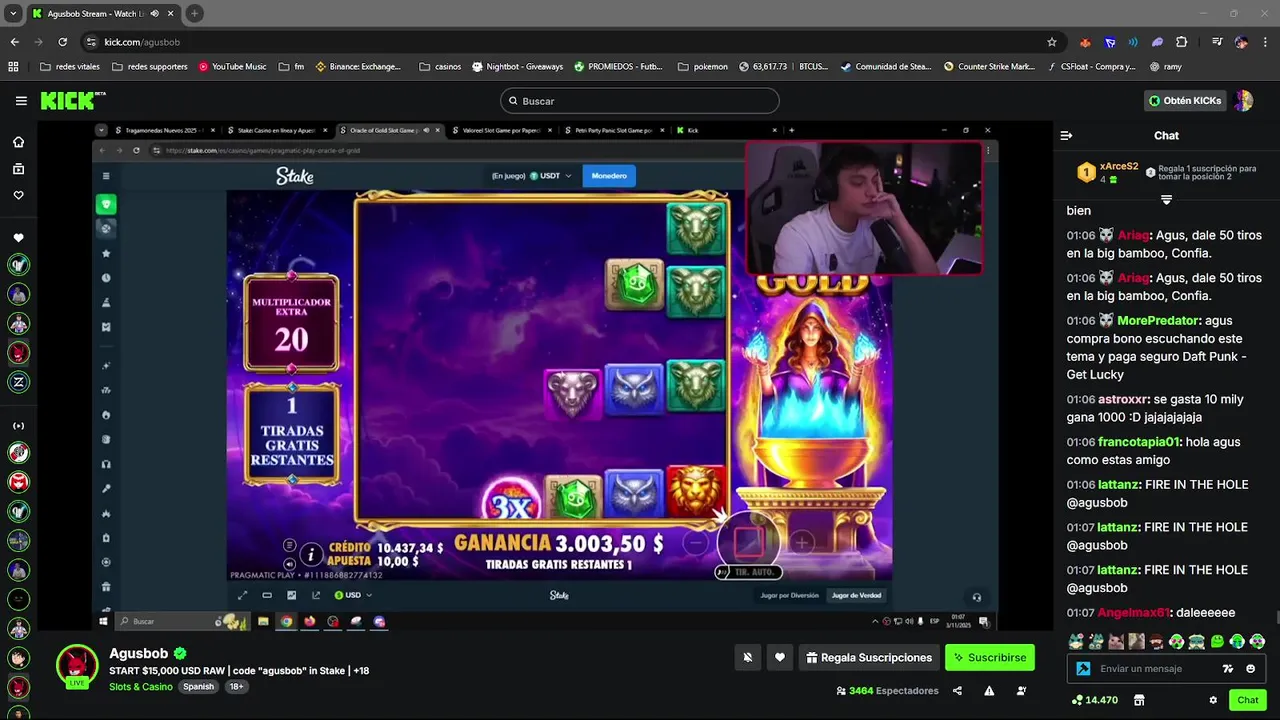Open Nightbot - Giveaways bookmark
The image size is (1280, 720).
pyautogui.click(x=517, y=67)
